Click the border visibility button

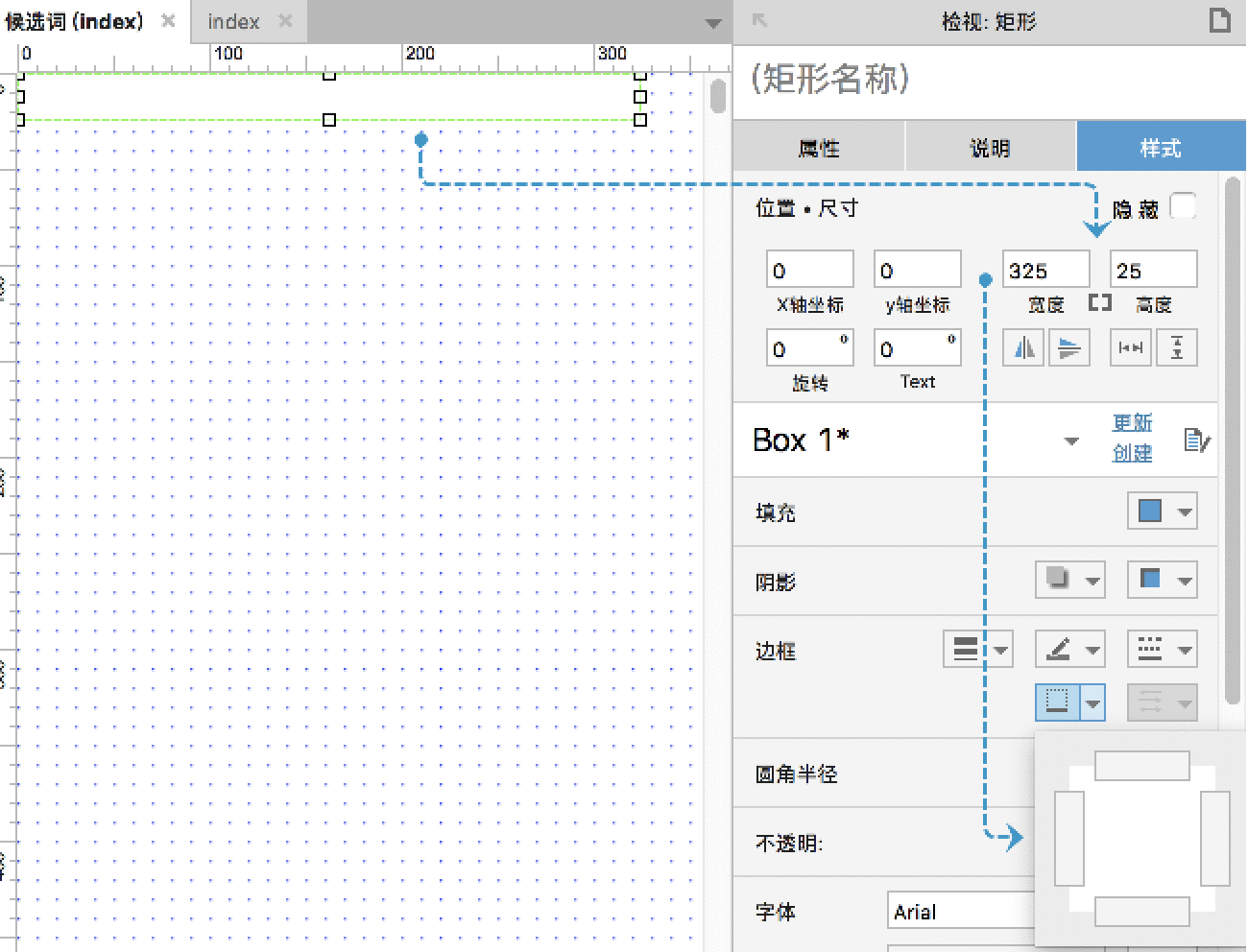click(x=1058, y=702)
